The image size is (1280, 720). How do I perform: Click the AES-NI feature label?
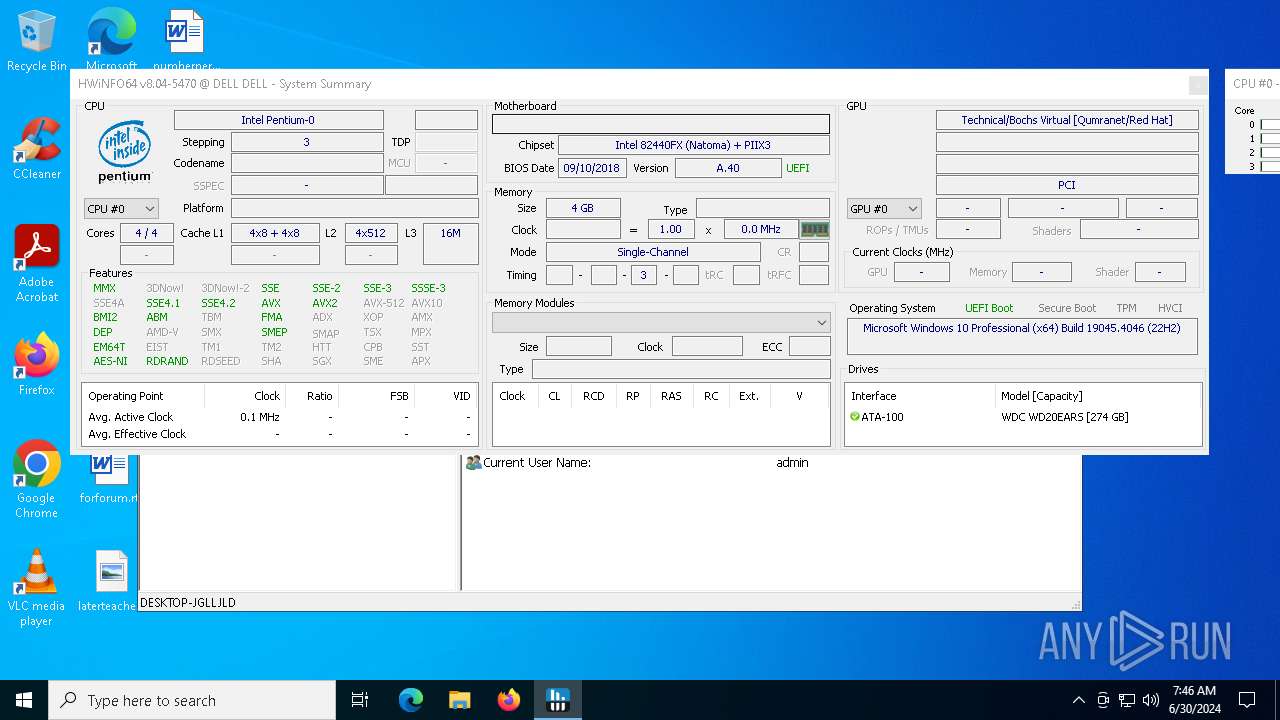[x=110, y=361]
